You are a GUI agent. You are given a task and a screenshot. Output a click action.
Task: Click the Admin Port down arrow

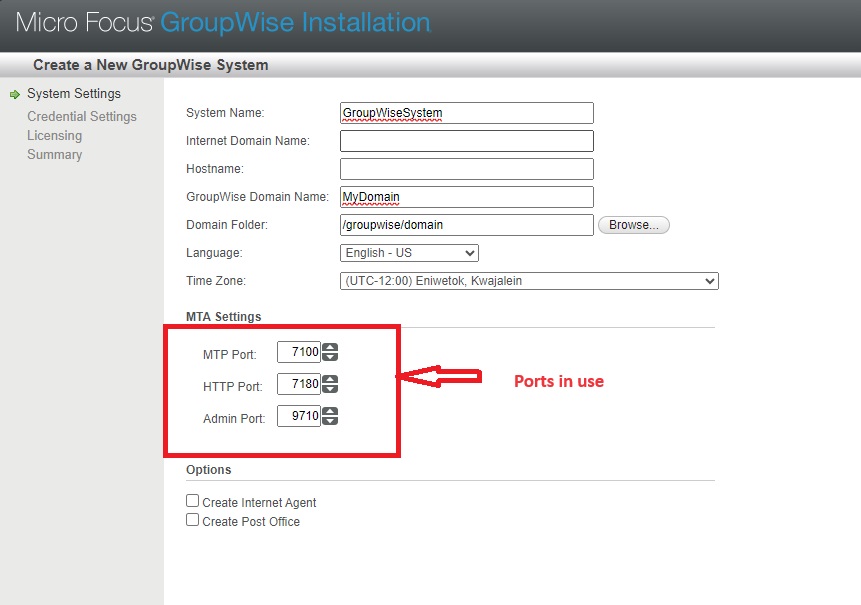click(330, 421)
